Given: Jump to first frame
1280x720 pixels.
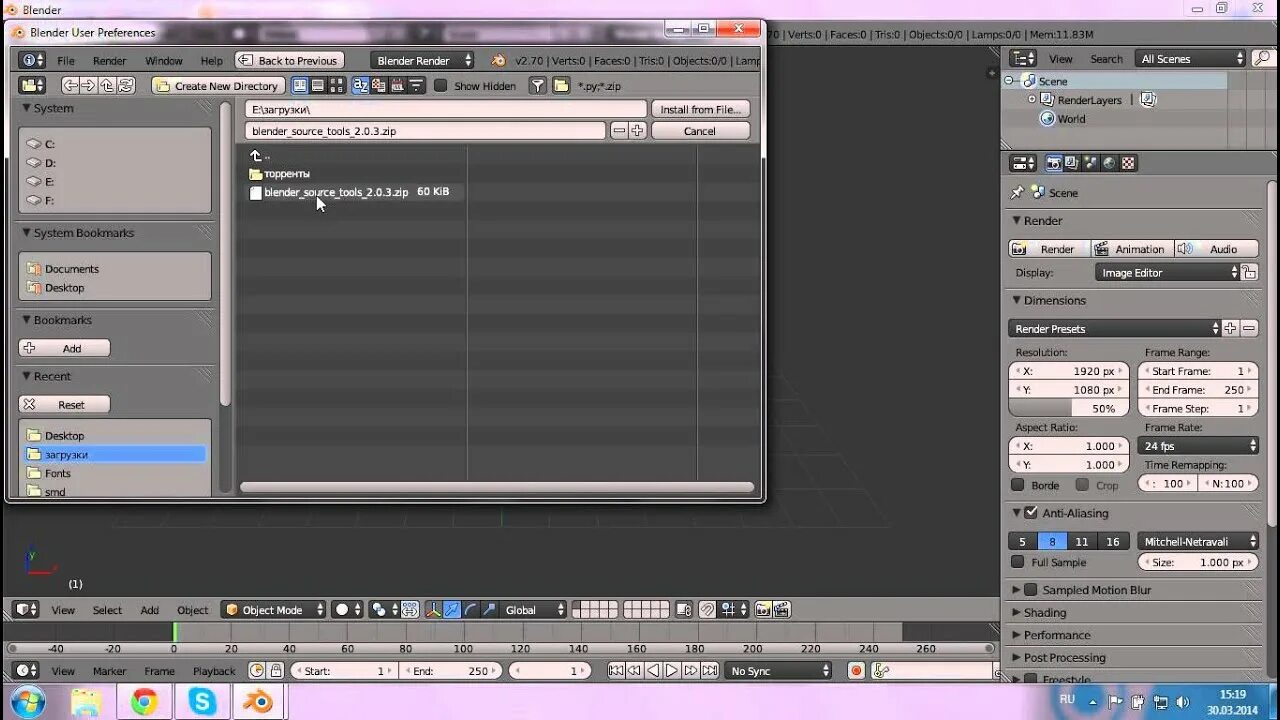Looking at the screenshot, I should tap(616, 671).
